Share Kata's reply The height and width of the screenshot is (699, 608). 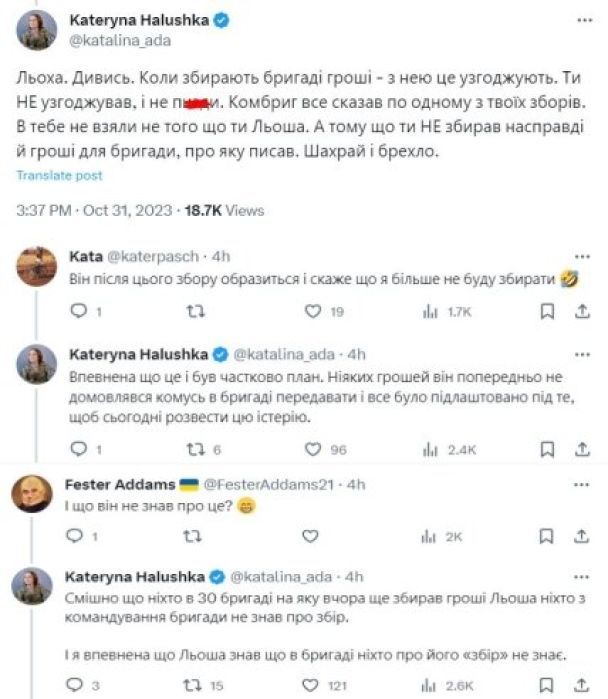583,312
